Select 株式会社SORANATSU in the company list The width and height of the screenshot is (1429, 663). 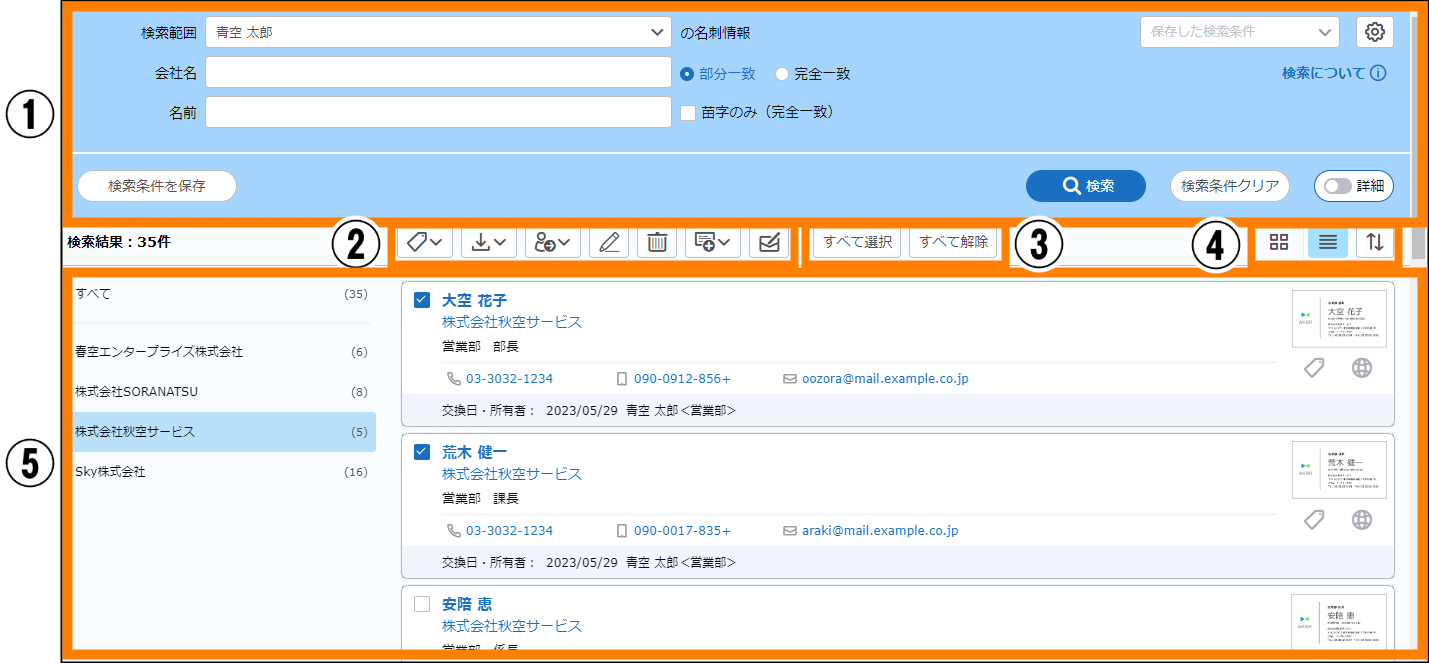(137, 391)
